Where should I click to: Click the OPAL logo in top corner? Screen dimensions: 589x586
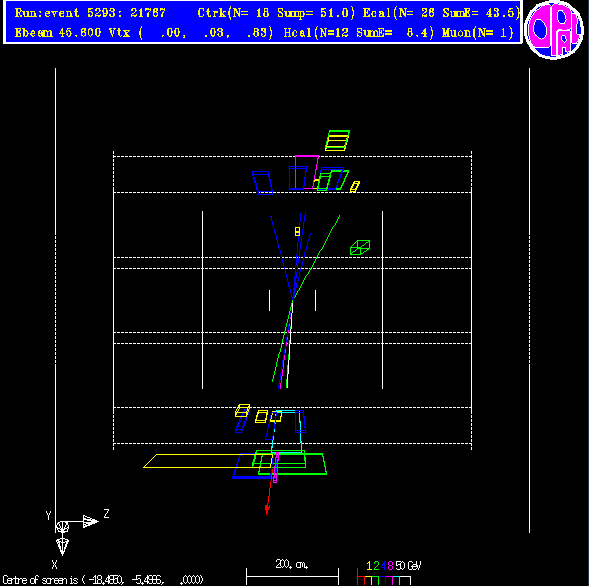(554, 30)
